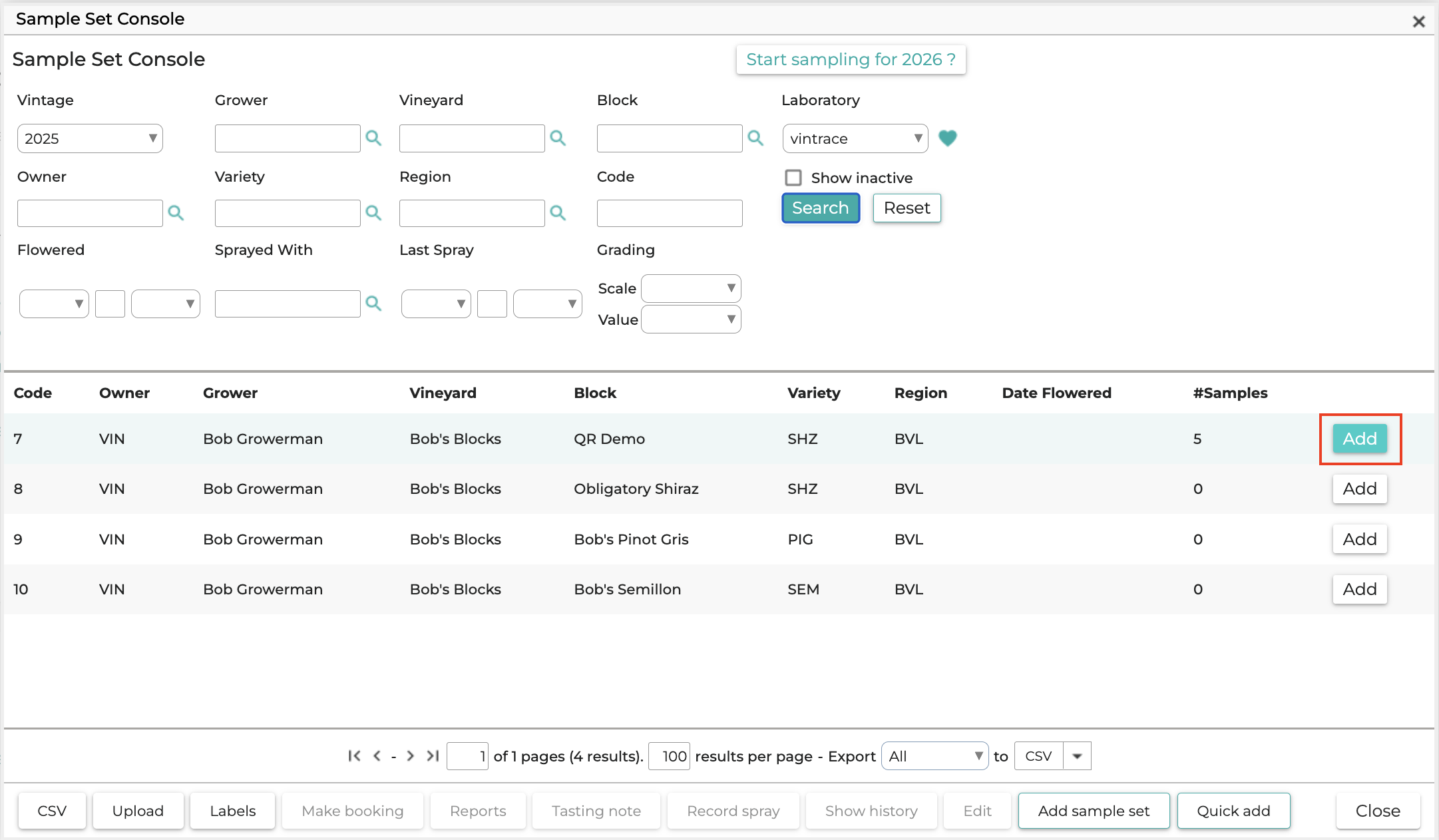1439x840 pixels.
Task: Sort by the Date Flowered column header
Action: 1056,393
